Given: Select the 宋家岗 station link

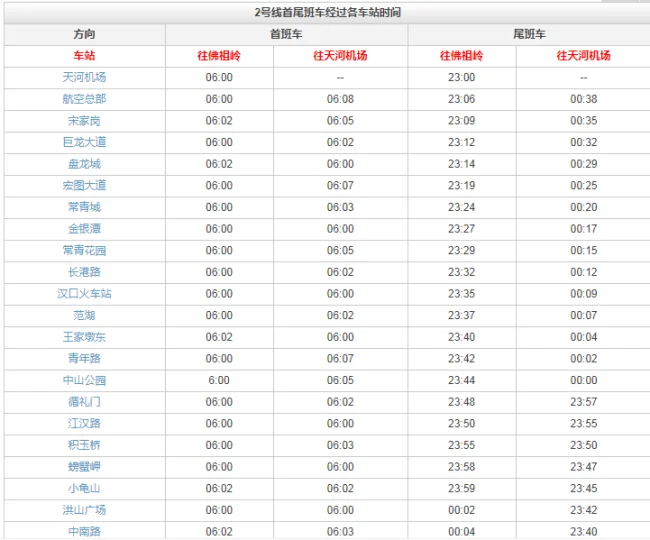Looking at the screenshot, I should coord(84,120).
